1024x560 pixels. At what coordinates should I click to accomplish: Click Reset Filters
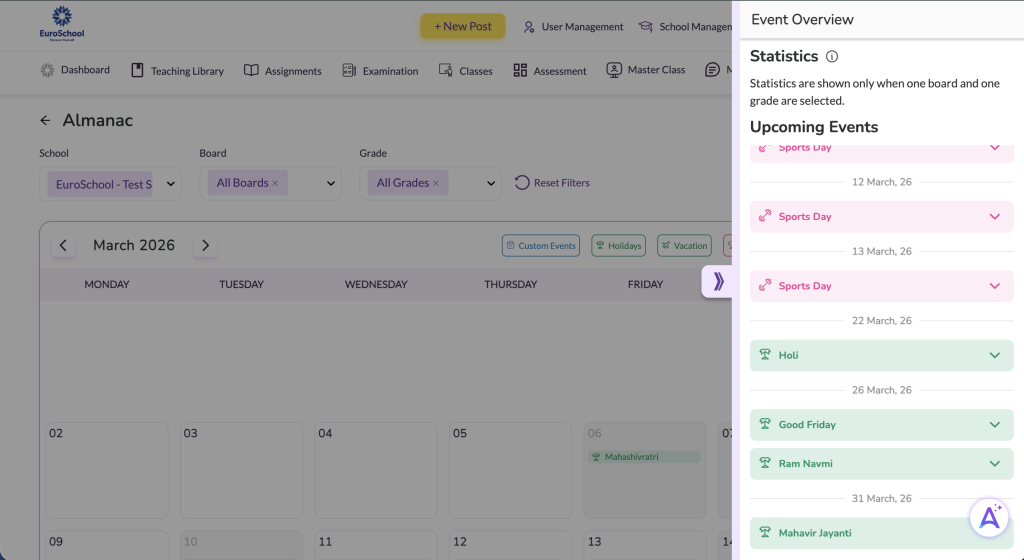pyautogui.click(x=552, y=183)
